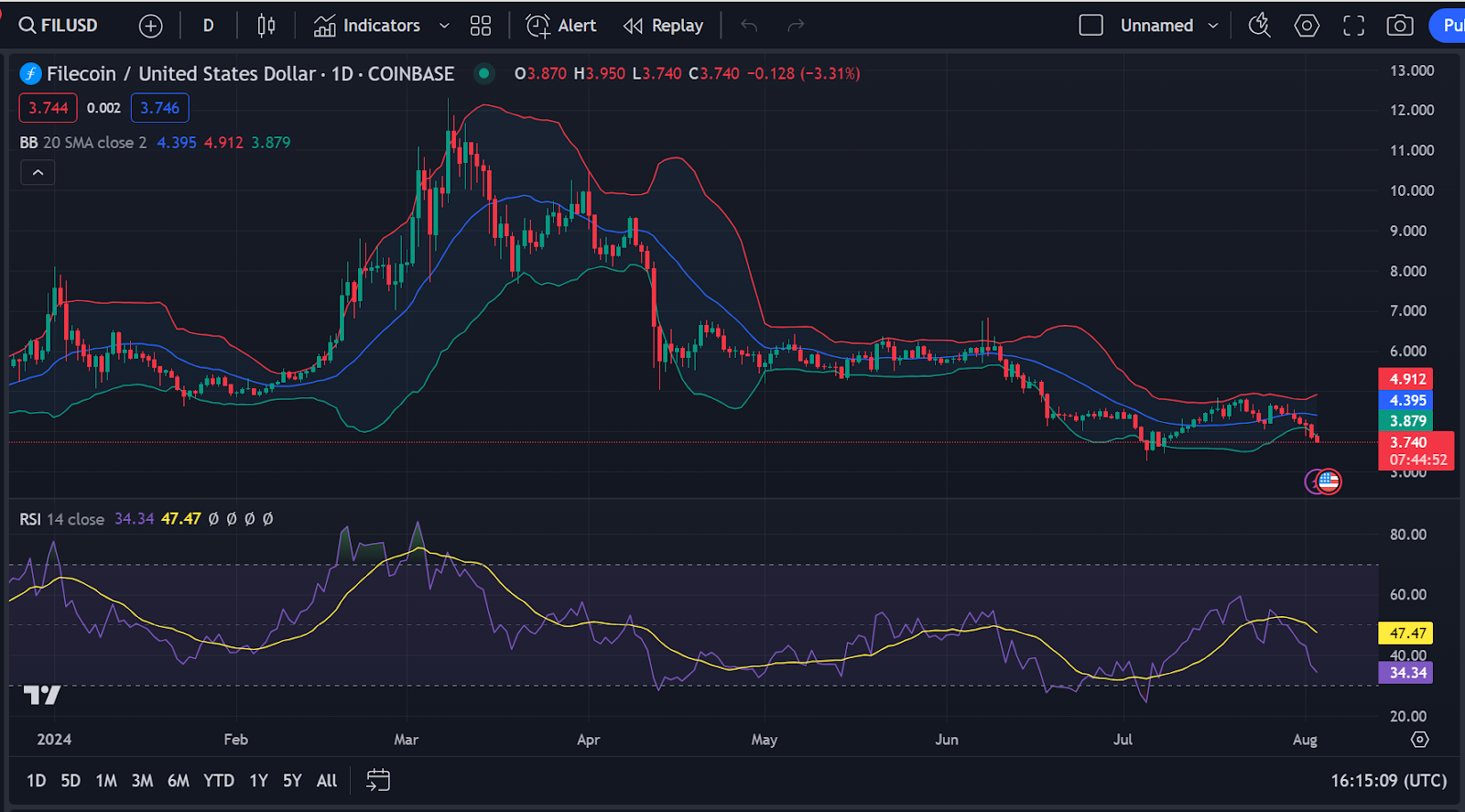Click the 4.912 upper band price label
This screenshot has height=812, width=1465.
[1406, 379]
